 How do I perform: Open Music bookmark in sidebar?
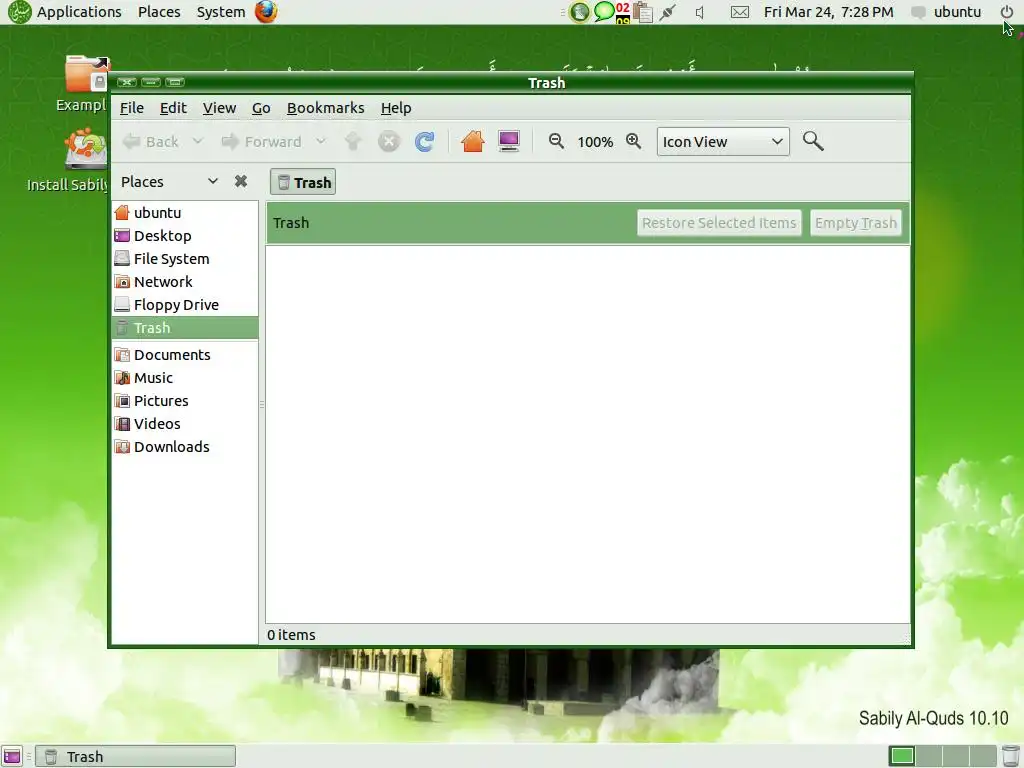pyautogui.click(x=185, y=377)
